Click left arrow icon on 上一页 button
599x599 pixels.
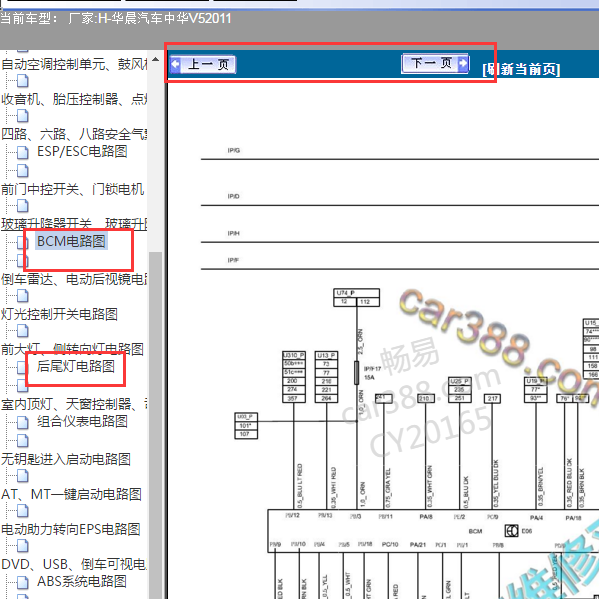[176, 64]
